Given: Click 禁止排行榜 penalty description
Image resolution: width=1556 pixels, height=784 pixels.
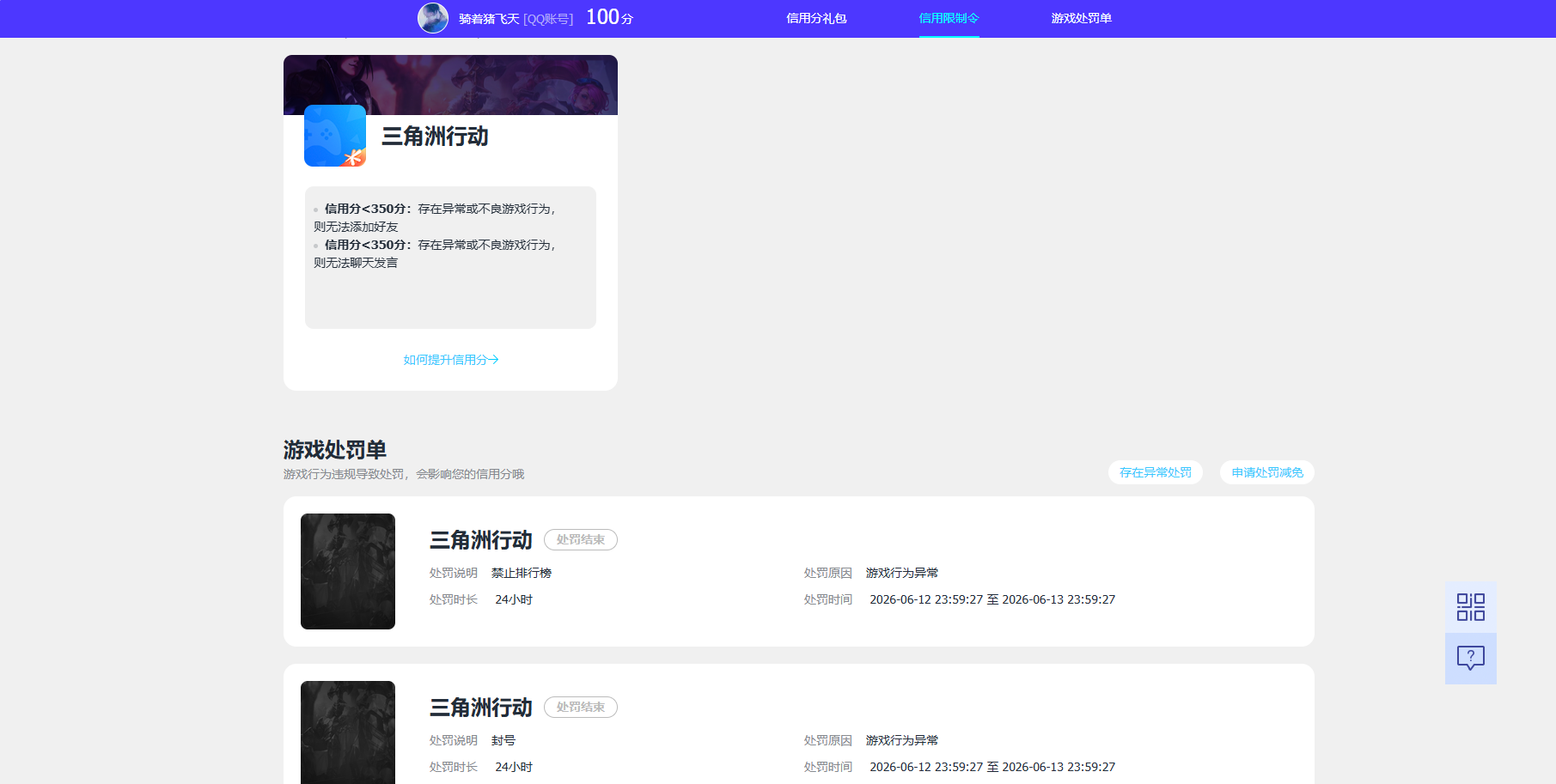Looking at the screenshot, I should (x=522, y=573).
